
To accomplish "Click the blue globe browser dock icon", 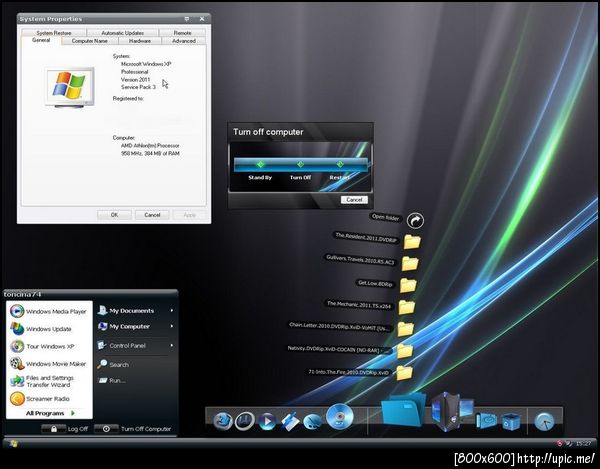I will pos(223,422).
